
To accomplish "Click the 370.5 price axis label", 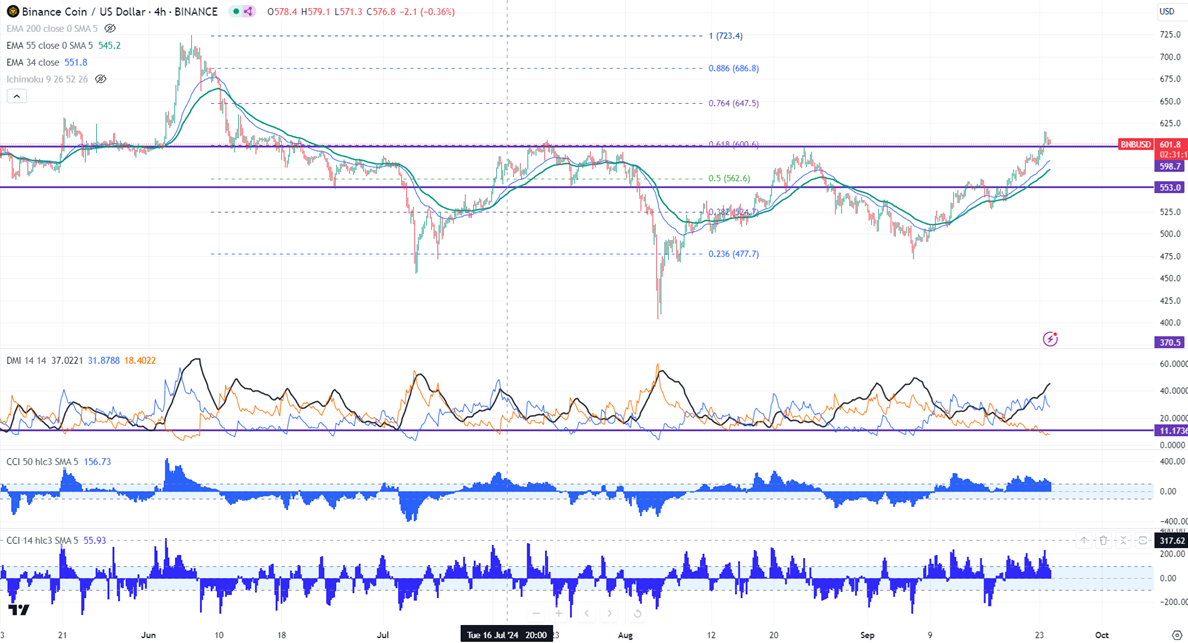I will (x=1170, y=342).
